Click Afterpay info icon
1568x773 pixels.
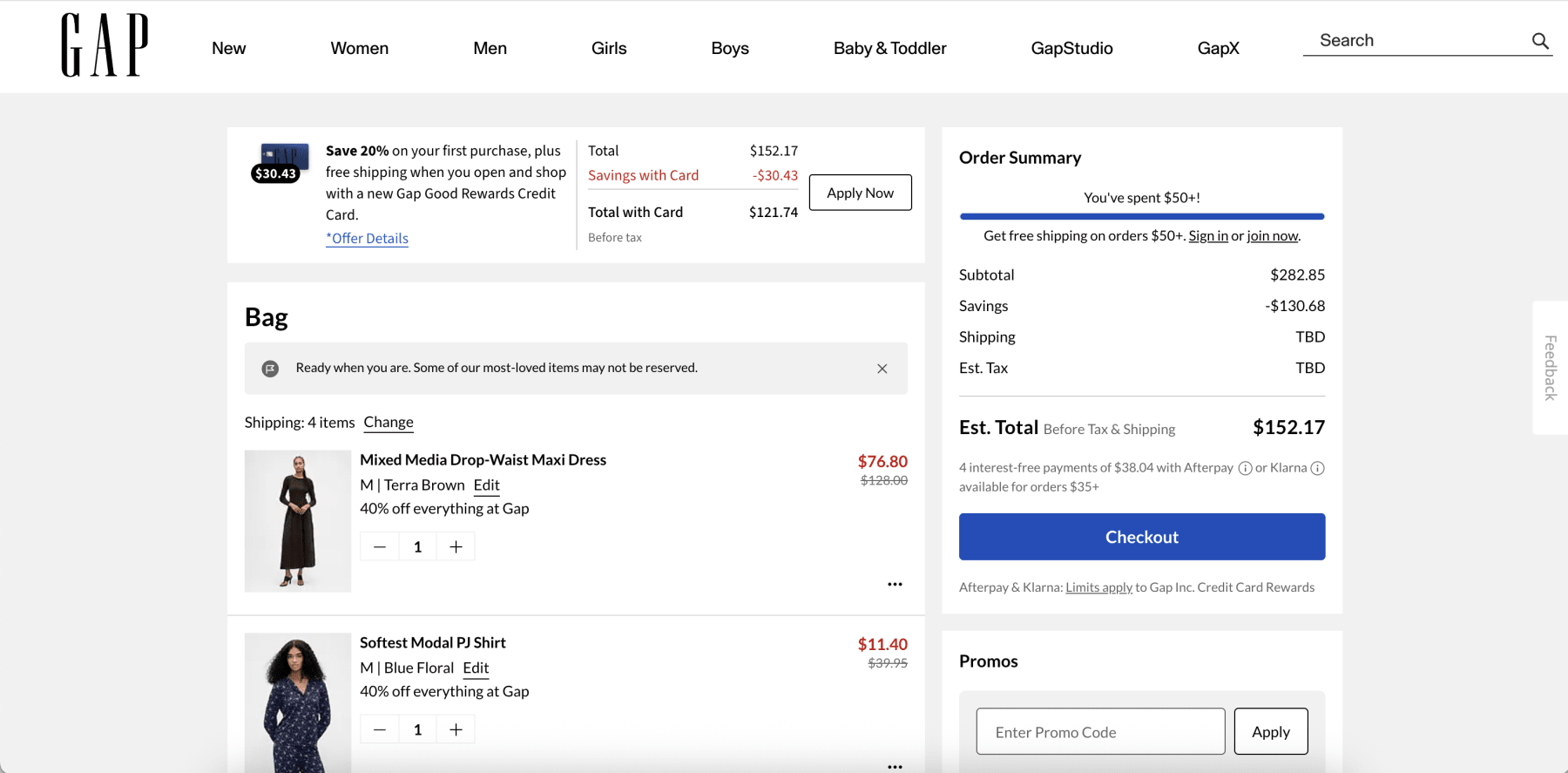1245,468
